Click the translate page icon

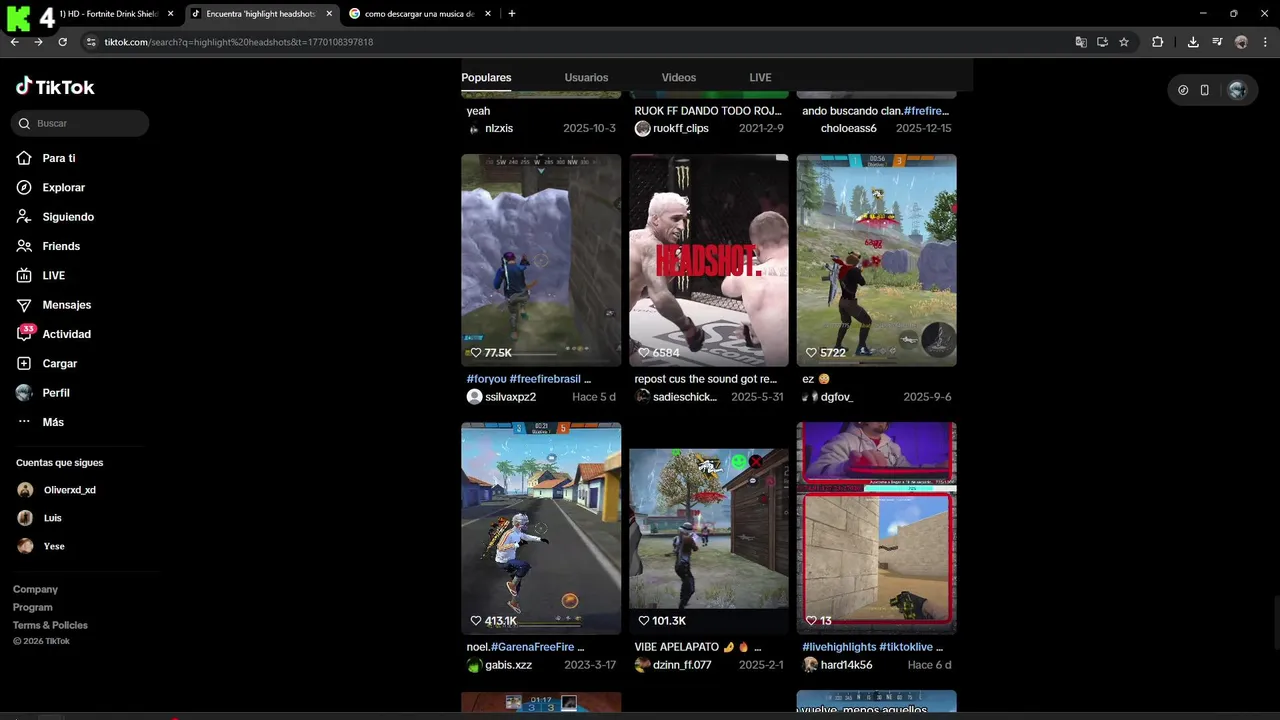point(1081,42)
